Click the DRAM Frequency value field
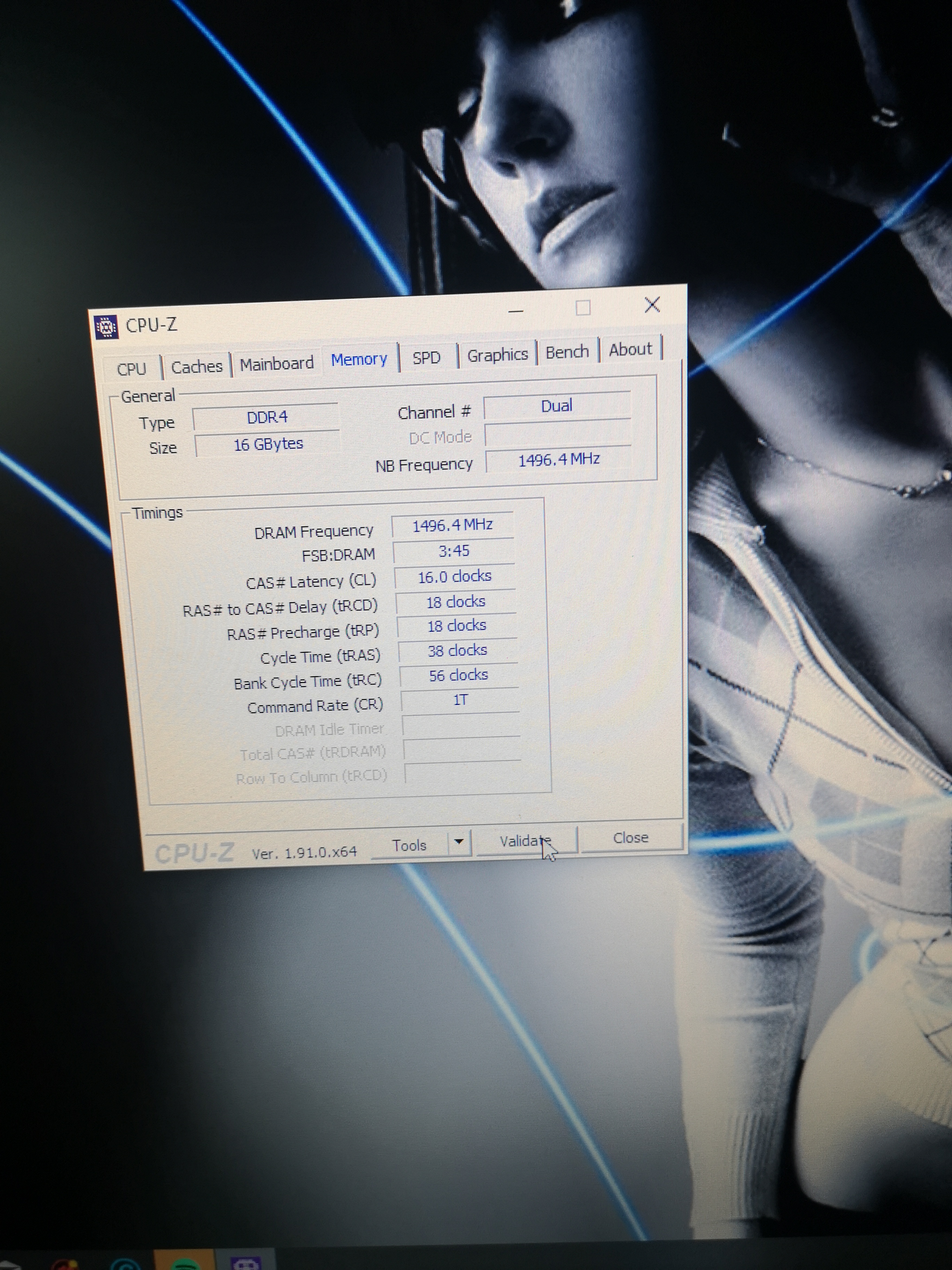Screen dimensions: 952x1270 [452, 525]
